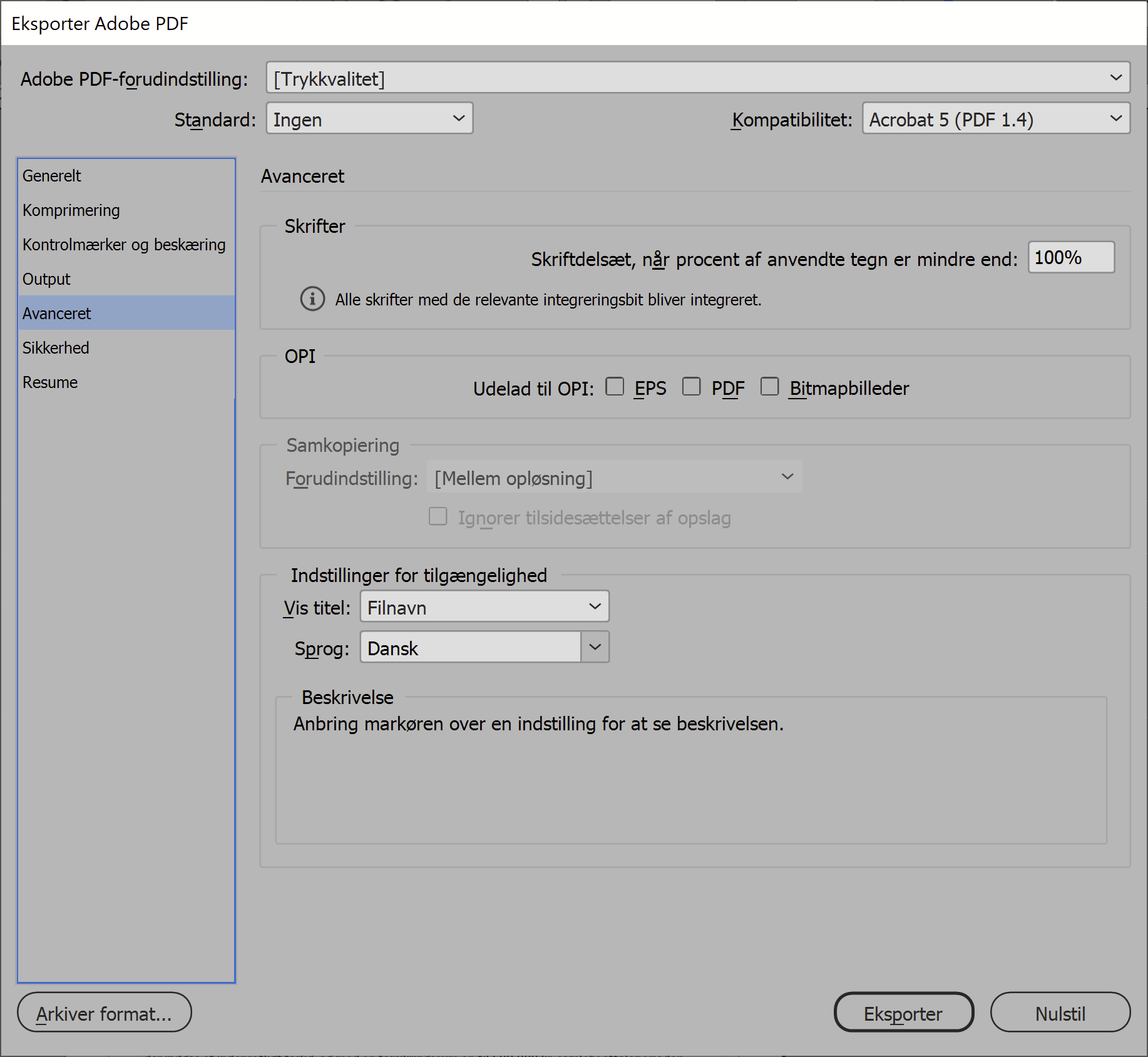Click the Nulstil button

pos(1060,1012)
